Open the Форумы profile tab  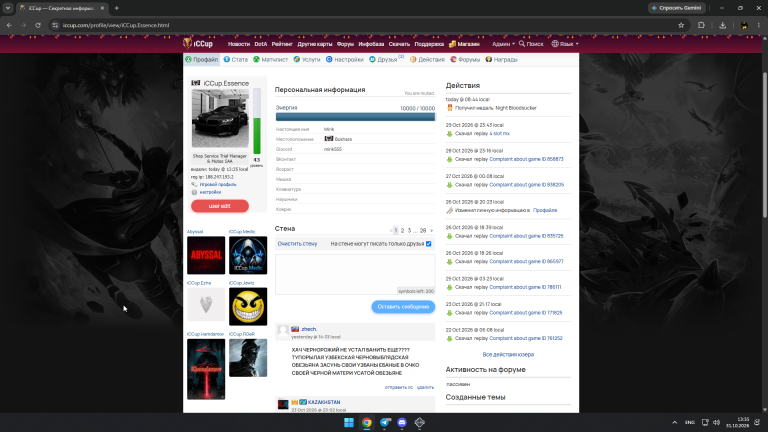tap(465, 59)
